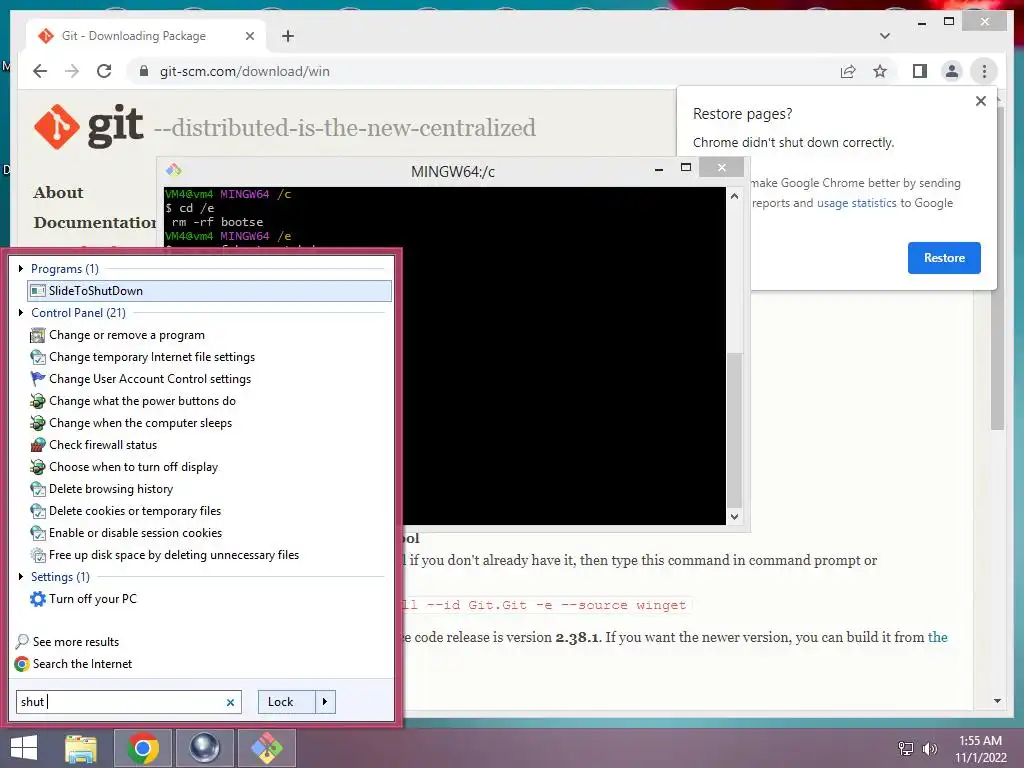Screen dimensions: 1024x768
Task: Open Choose when to turn off display
Action: point(133,467)
